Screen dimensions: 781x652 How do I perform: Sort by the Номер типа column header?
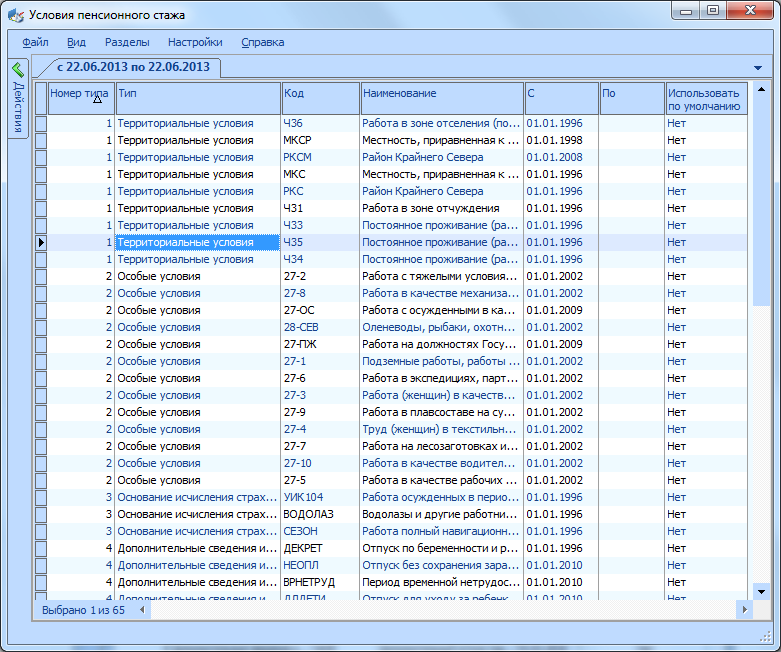(x=81, y=99)
